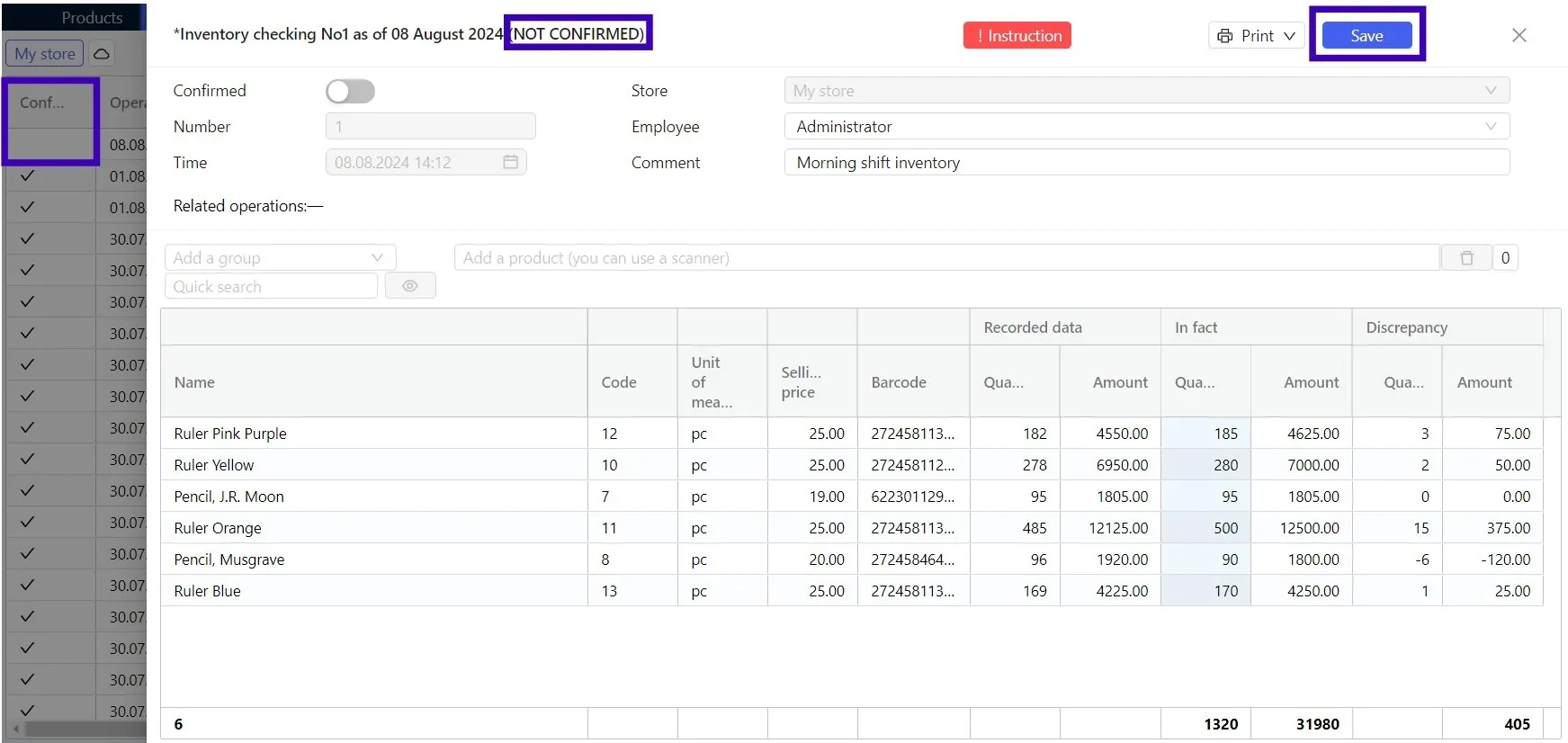Click the trash bin icon beside product search
The image size is (1568, 743).
[x=1466, y=258]
